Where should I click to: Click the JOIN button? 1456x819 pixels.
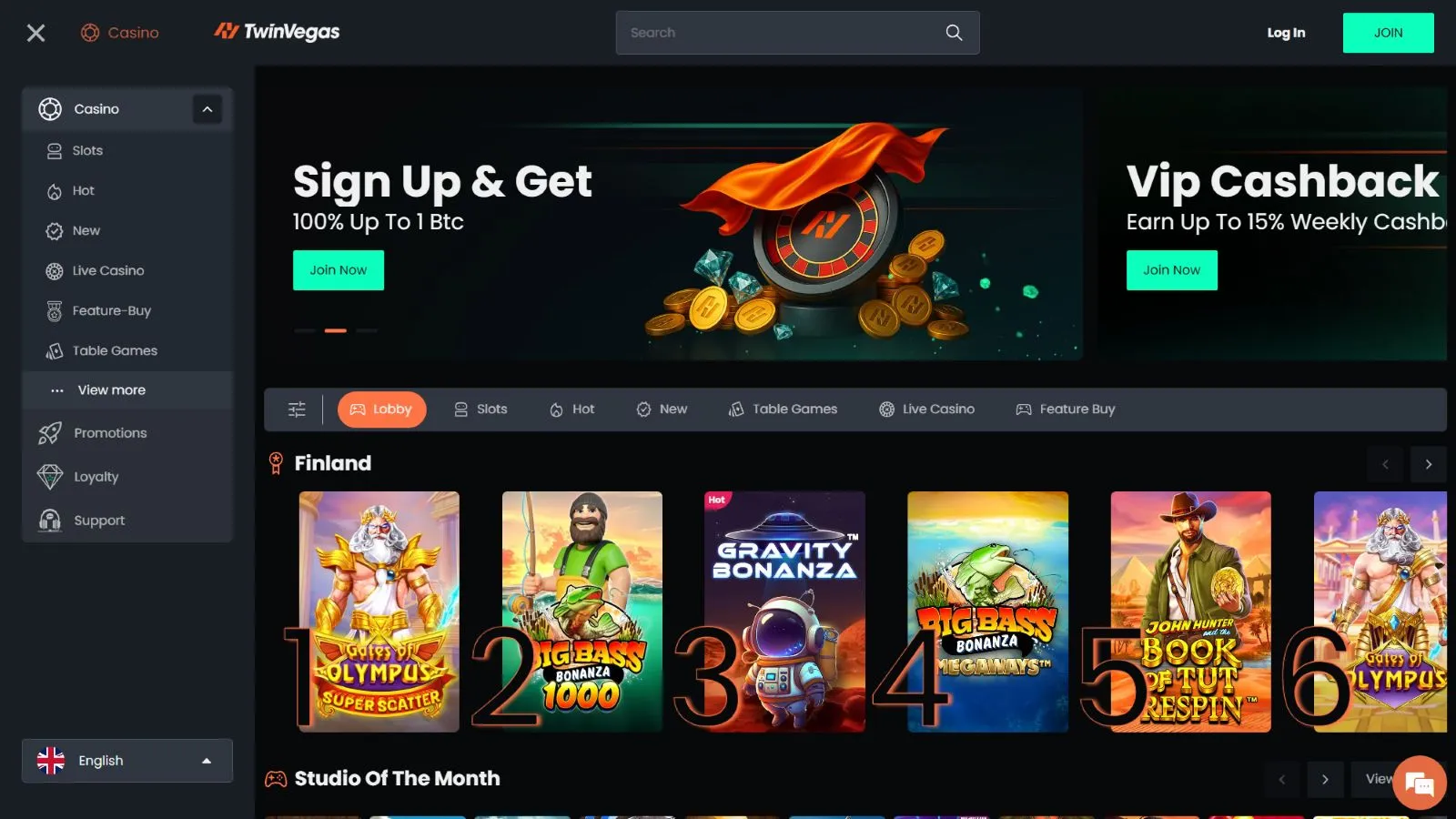tap(1389, 33)
